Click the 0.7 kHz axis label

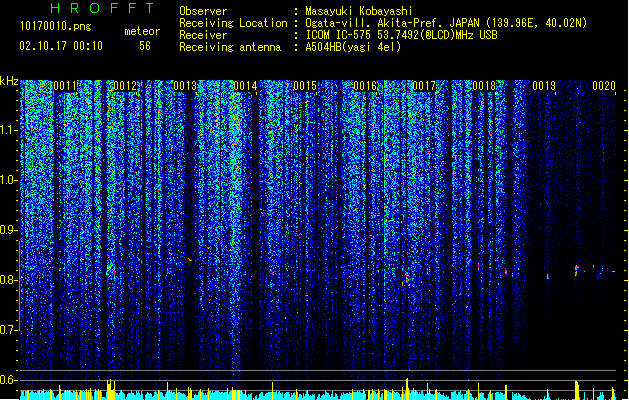(x=9, y=330)
